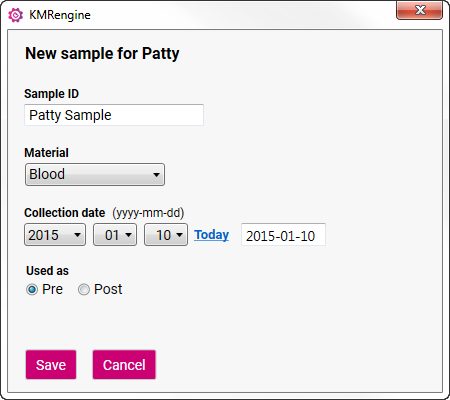Cancel the new sample dialog

click(124, 365)
